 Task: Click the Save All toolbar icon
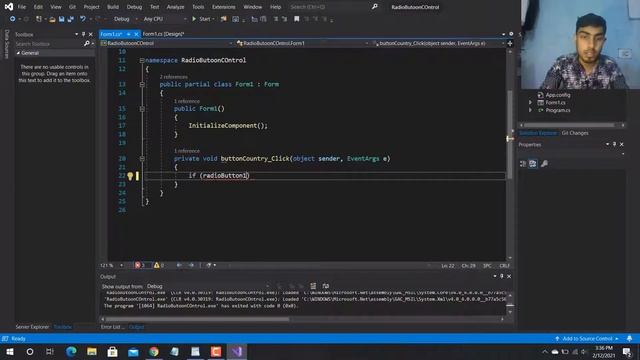click(x=71, y=19)
